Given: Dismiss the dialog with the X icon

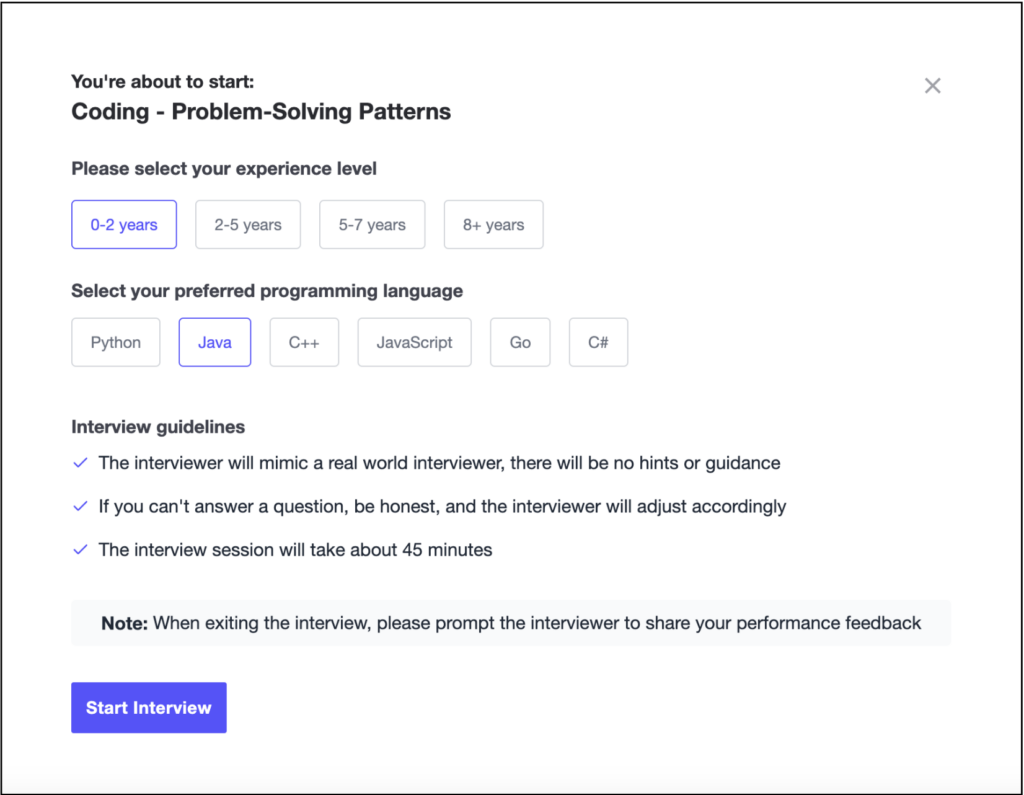Looking at the screenshot, I should 932,85.
